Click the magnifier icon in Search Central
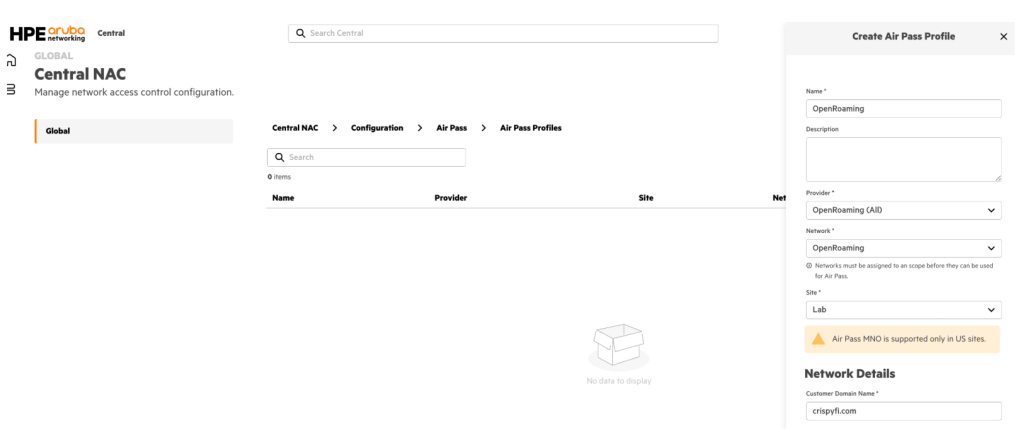Image resolution: width=1023 pixels, height=442 pixels. (300, 33)
